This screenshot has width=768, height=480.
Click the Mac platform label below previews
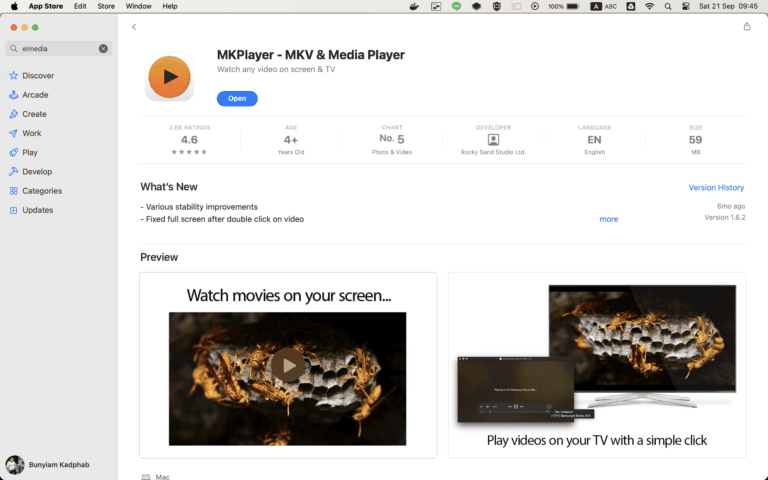[x=162, y=477]
